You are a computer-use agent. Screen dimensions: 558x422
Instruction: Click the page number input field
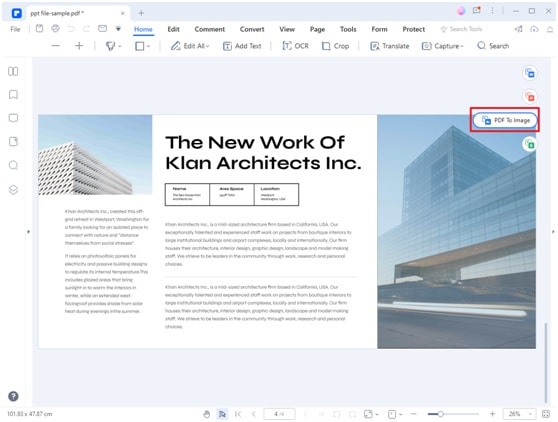(279, 414)
